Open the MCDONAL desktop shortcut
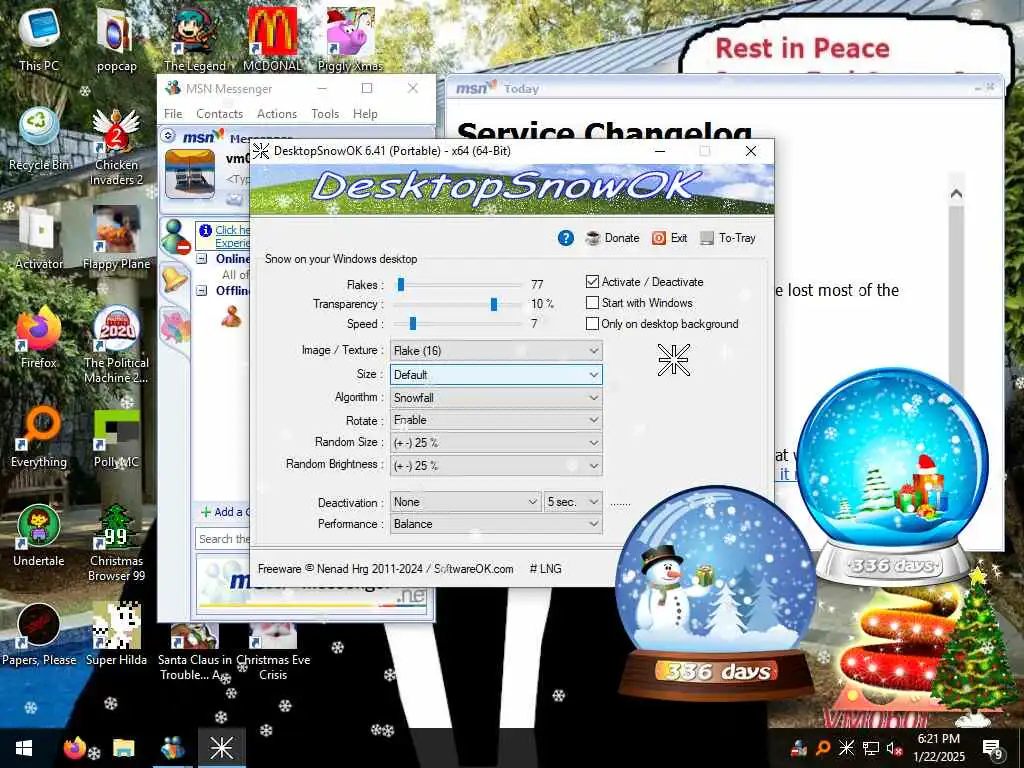The height and width of the screenshot is (768, 1024). point(272,38)
